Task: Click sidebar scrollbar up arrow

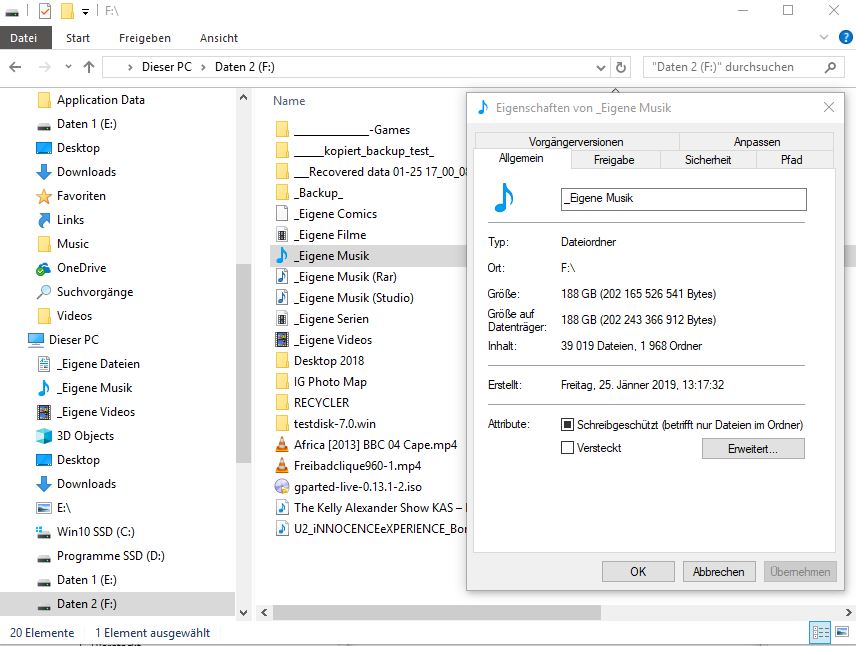Action: pos(243,98)
